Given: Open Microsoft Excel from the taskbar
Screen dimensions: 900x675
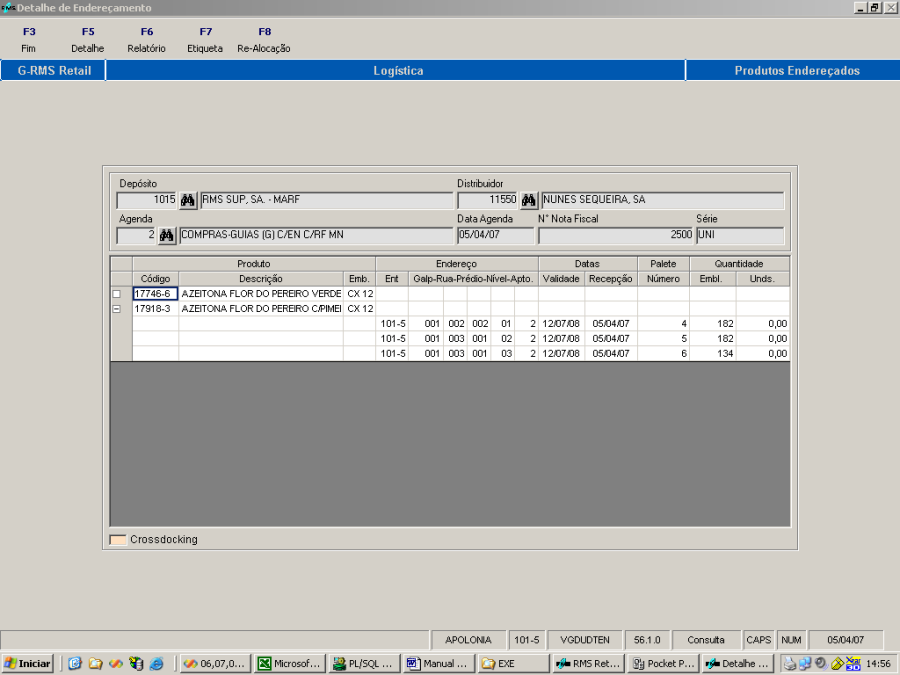Looking at the screenshot, I should click(289, 663).
